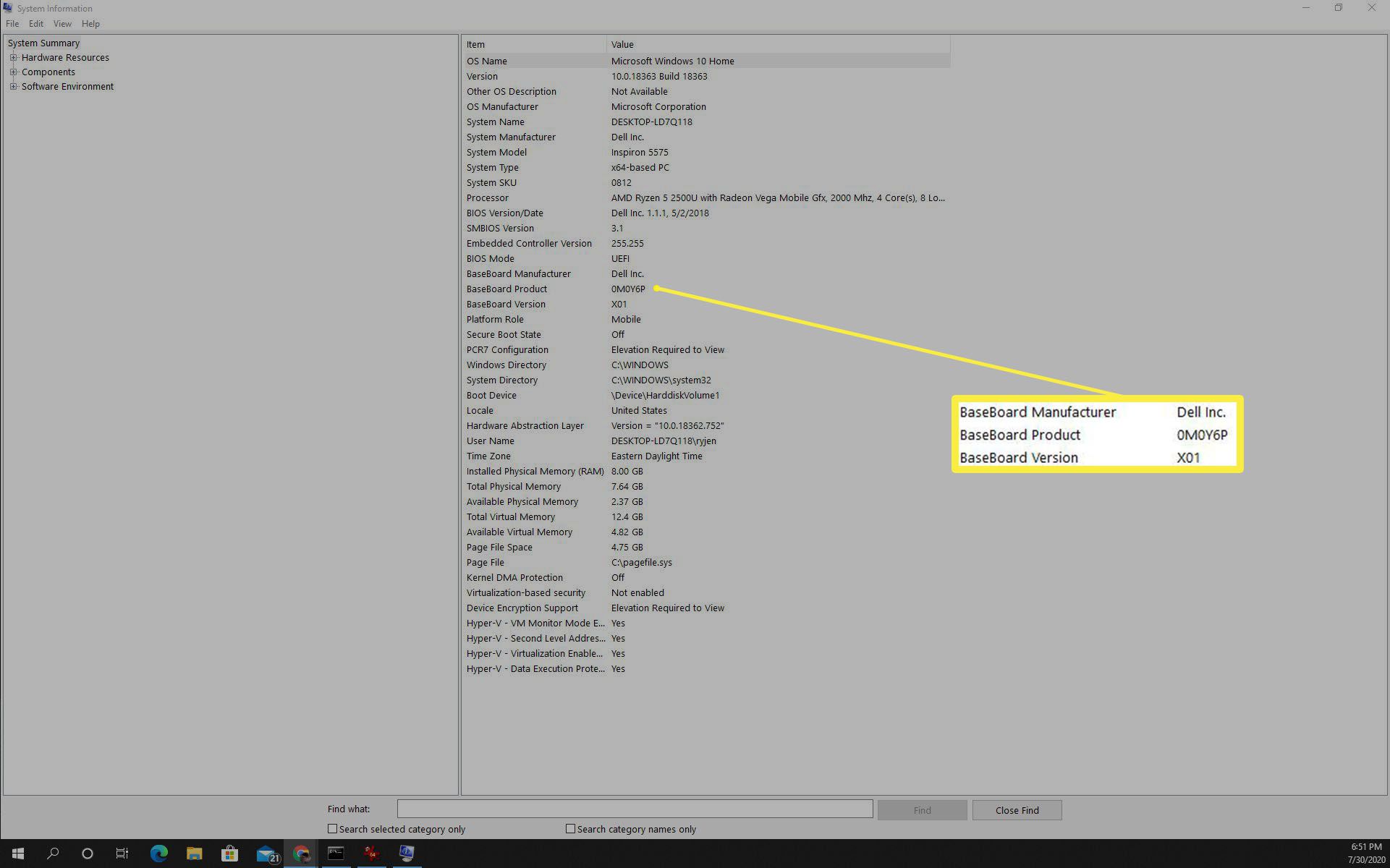Select the Processor row

[x=706, y=197]
